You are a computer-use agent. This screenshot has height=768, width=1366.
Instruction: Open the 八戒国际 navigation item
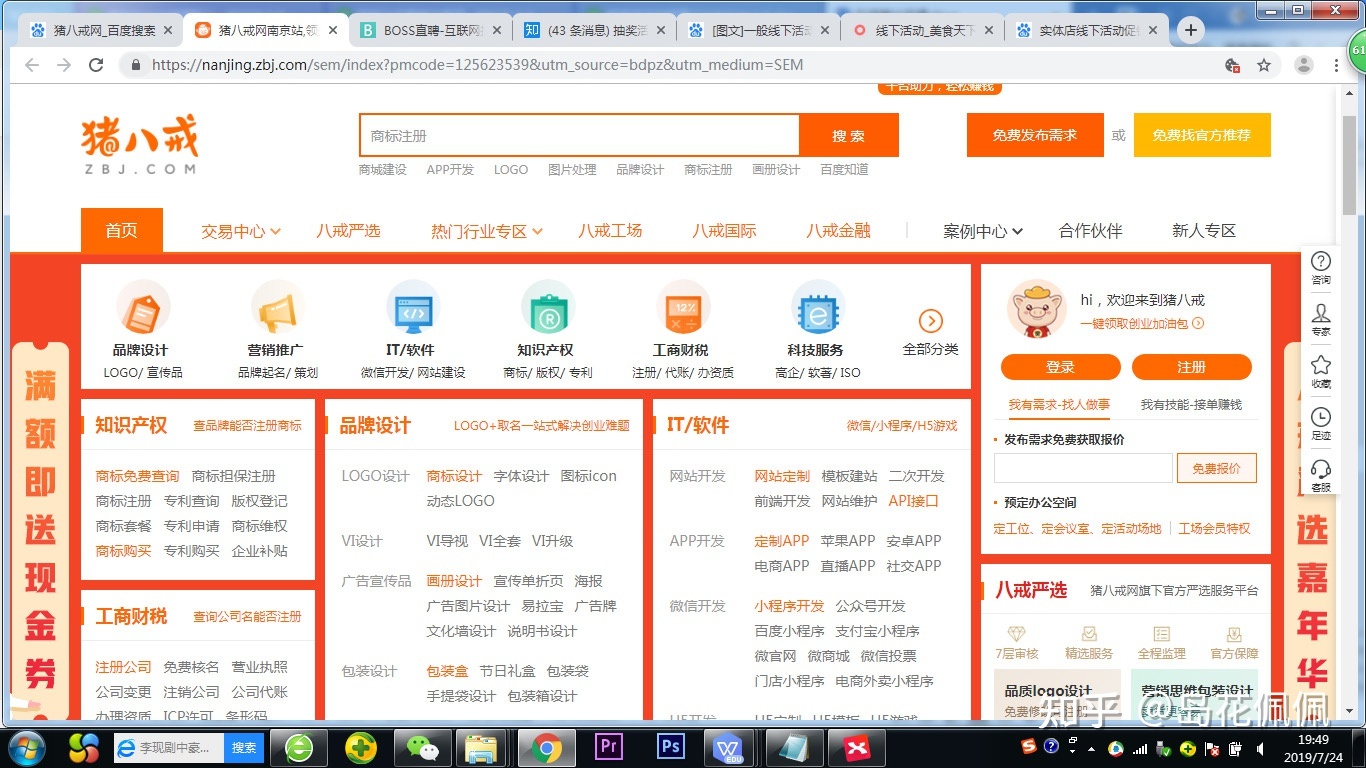(x=724, y=231)
